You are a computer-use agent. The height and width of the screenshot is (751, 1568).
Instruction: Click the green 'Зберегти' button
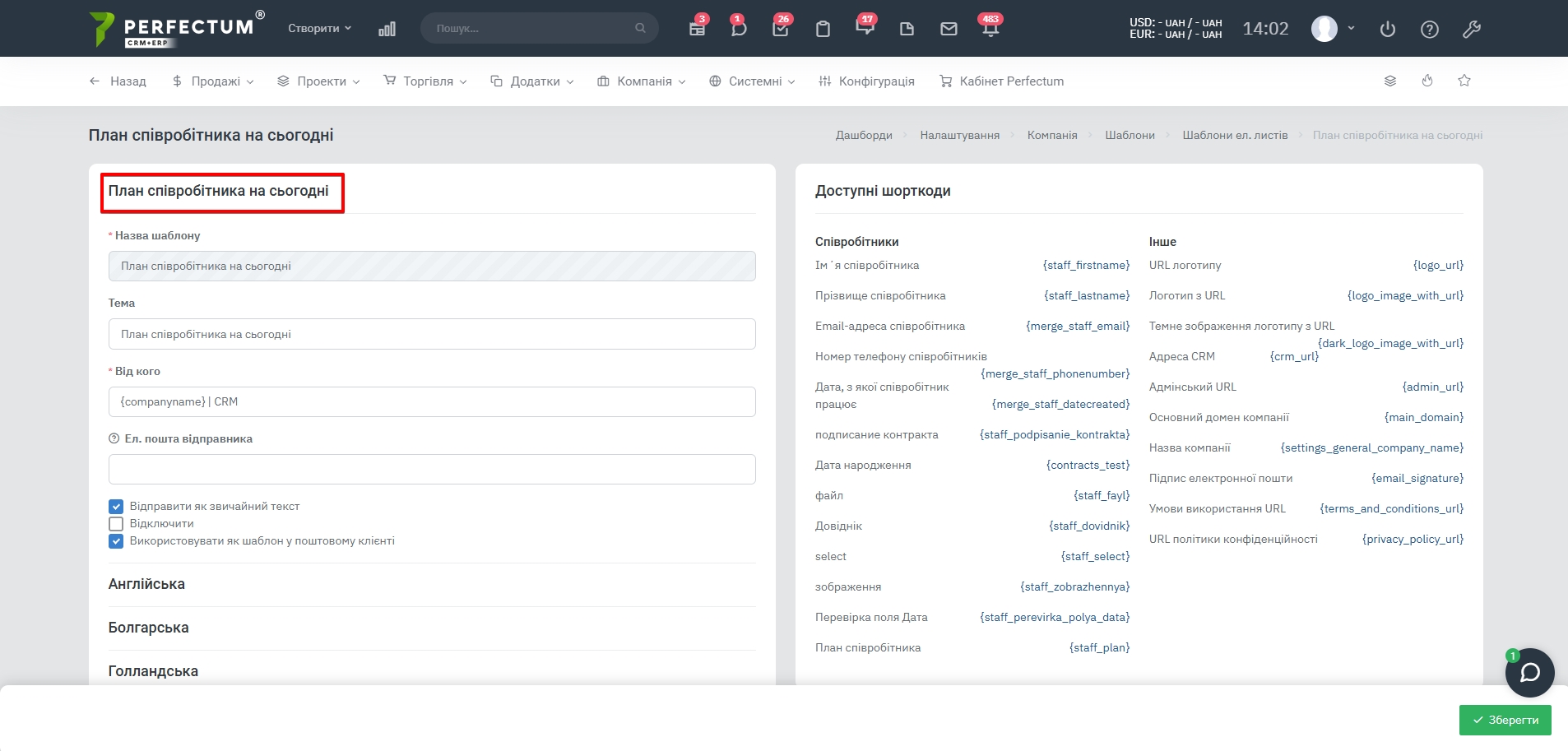[x=1505, y=720]
